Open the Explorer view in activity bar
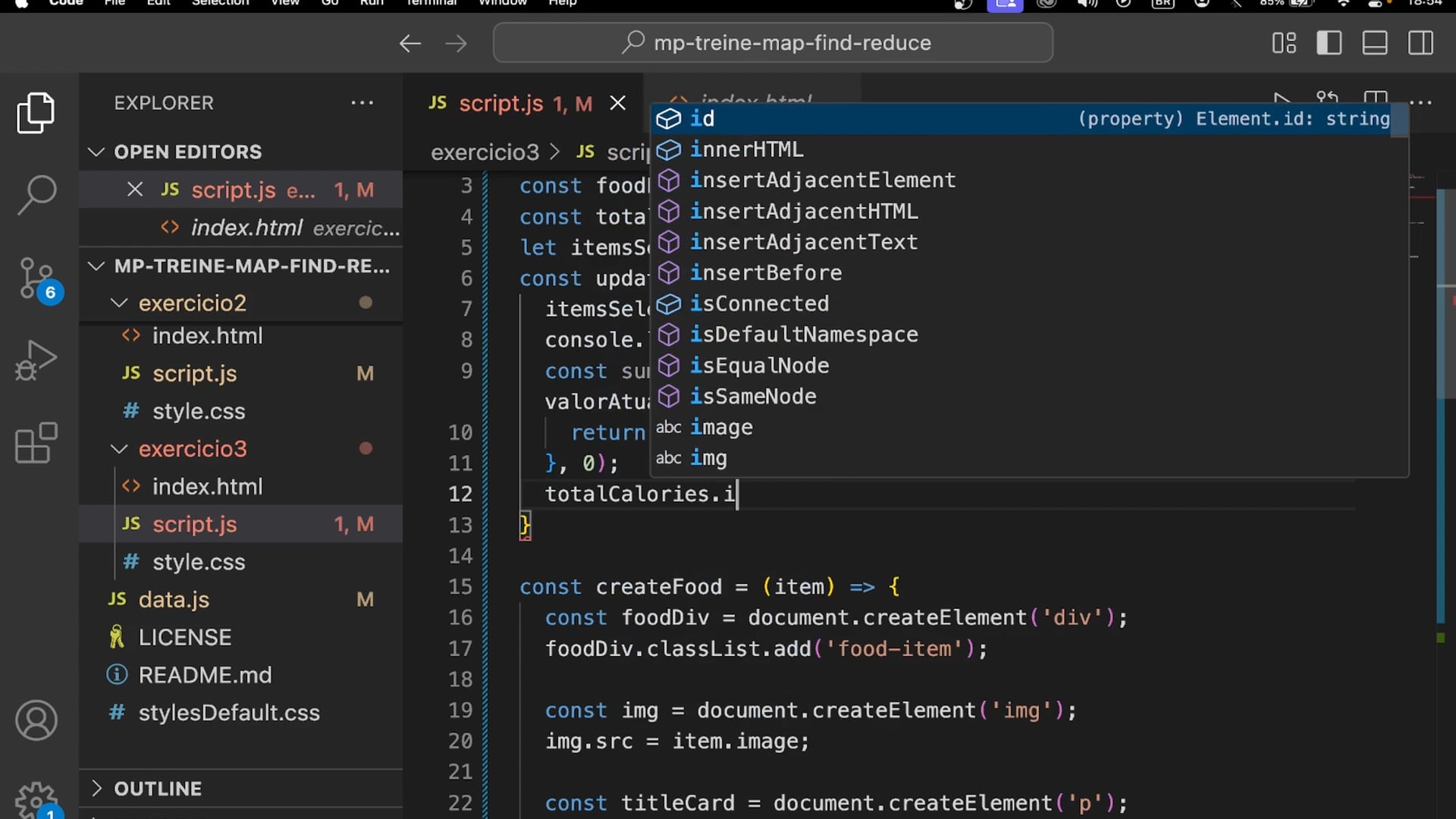Viewport: 1456px width, 819px height. [x=36, y=113]
